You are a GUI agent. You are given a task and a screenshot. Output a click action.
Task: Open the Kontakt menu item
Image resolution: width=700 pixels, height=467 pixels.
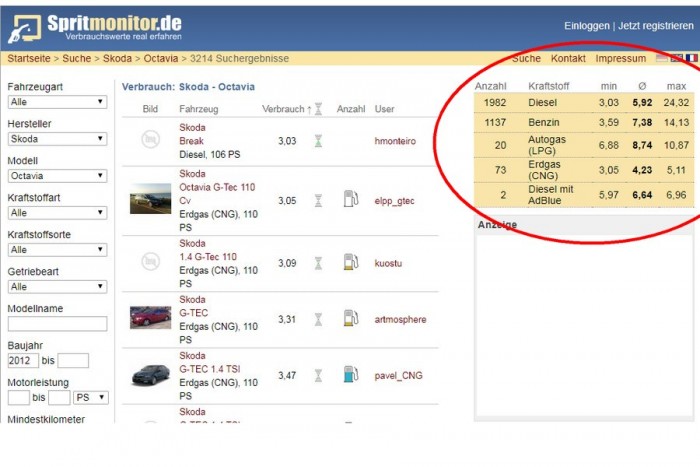coord(568,58)
